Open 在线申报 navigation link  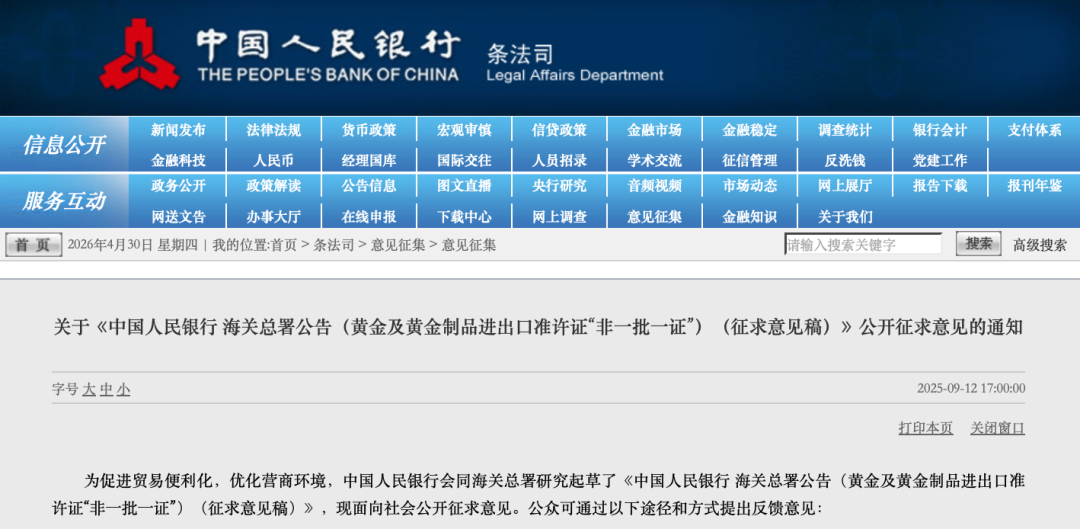(368, 217)
